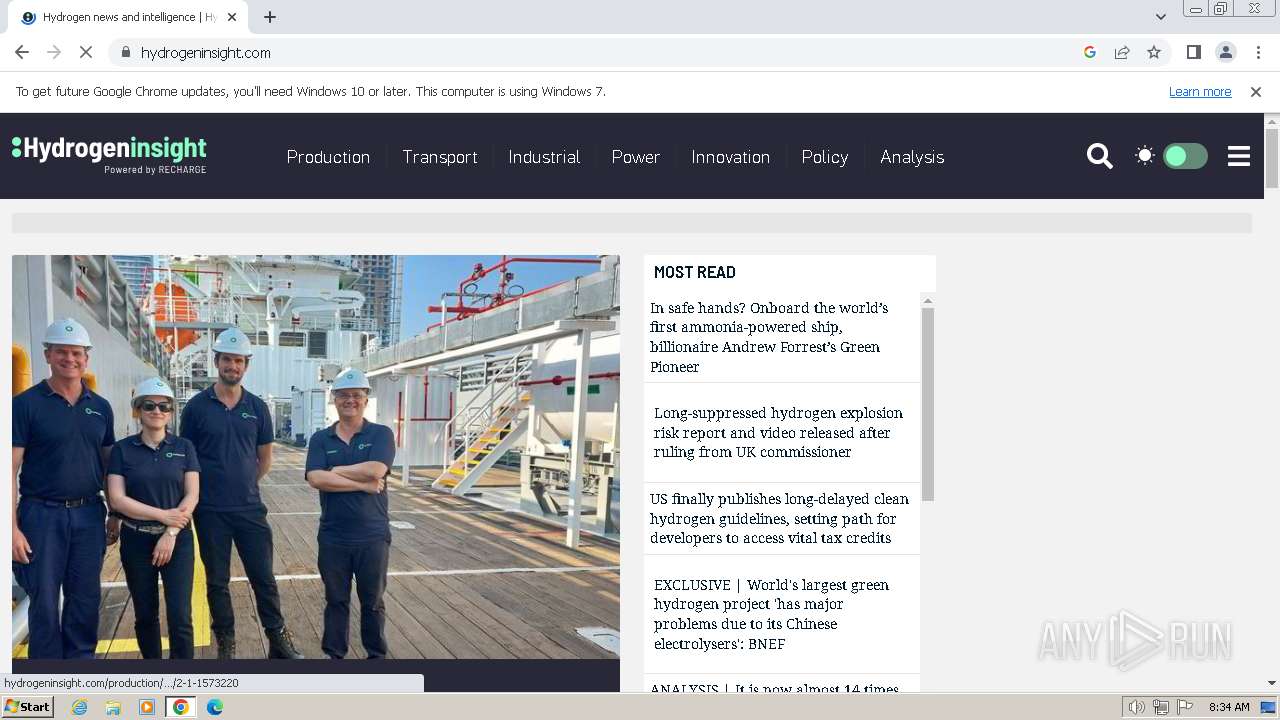Select the Hydrogen news and intelligence tab
This screenshot has width=1280, height=720.
point(128,17)
